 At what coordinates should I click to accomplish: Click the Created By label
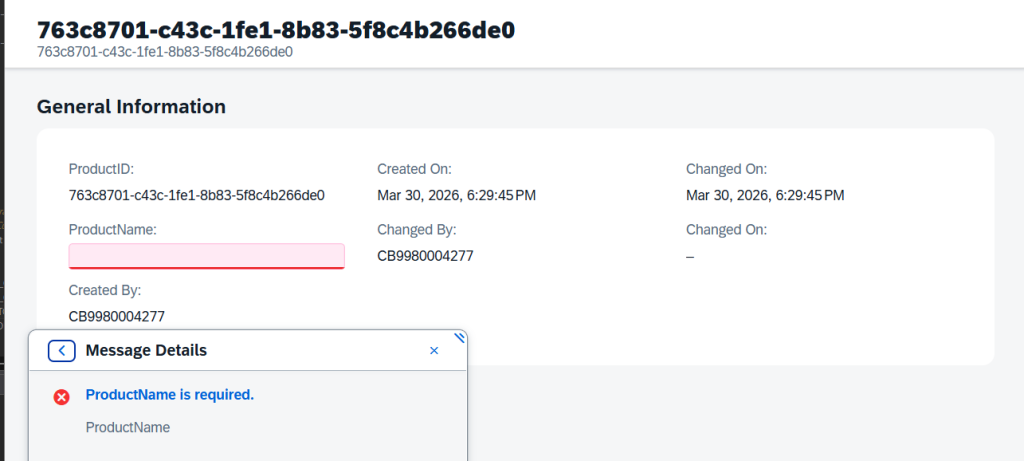105,290
